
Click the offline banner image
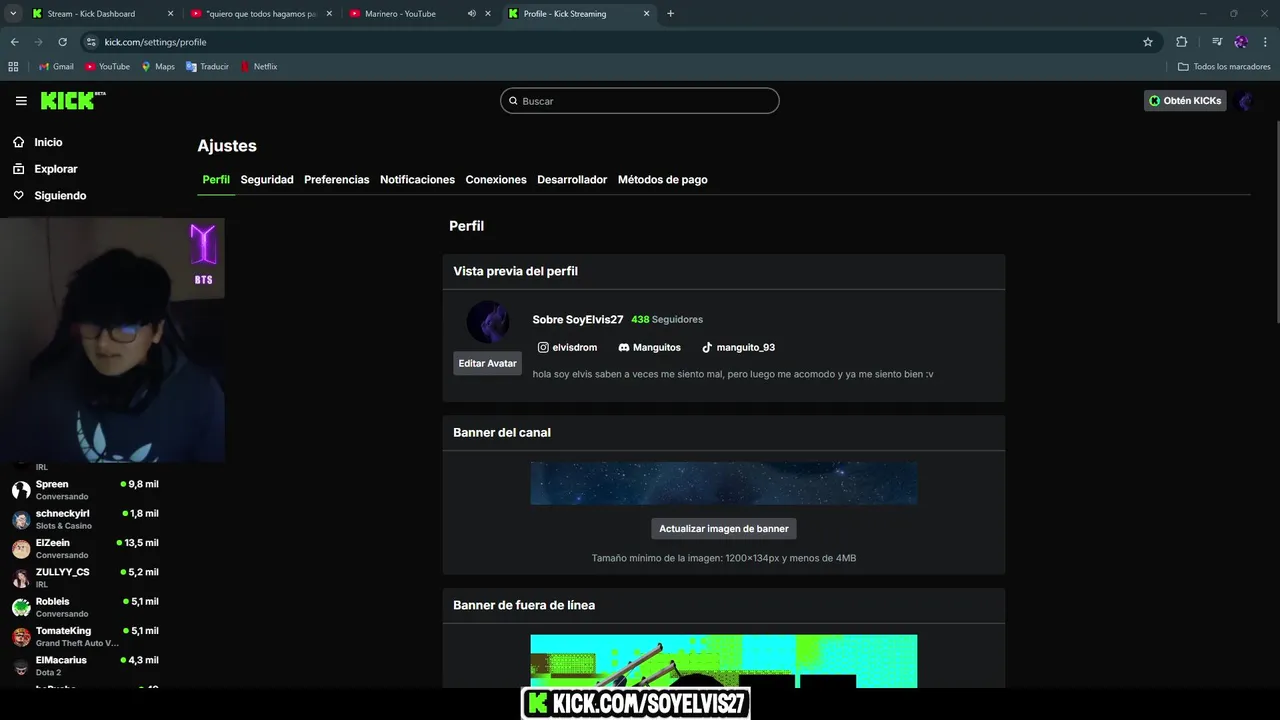724,661
